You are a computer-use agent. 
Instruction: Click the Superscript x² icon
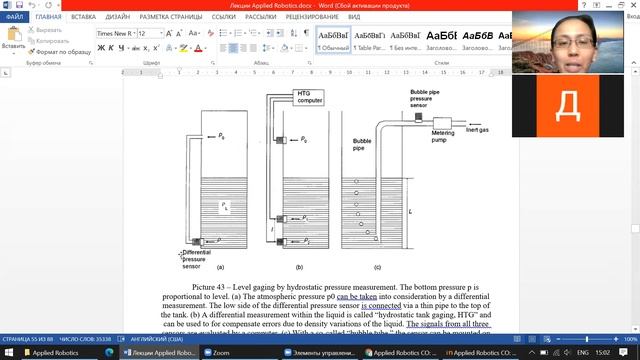(x=156, y=48)
